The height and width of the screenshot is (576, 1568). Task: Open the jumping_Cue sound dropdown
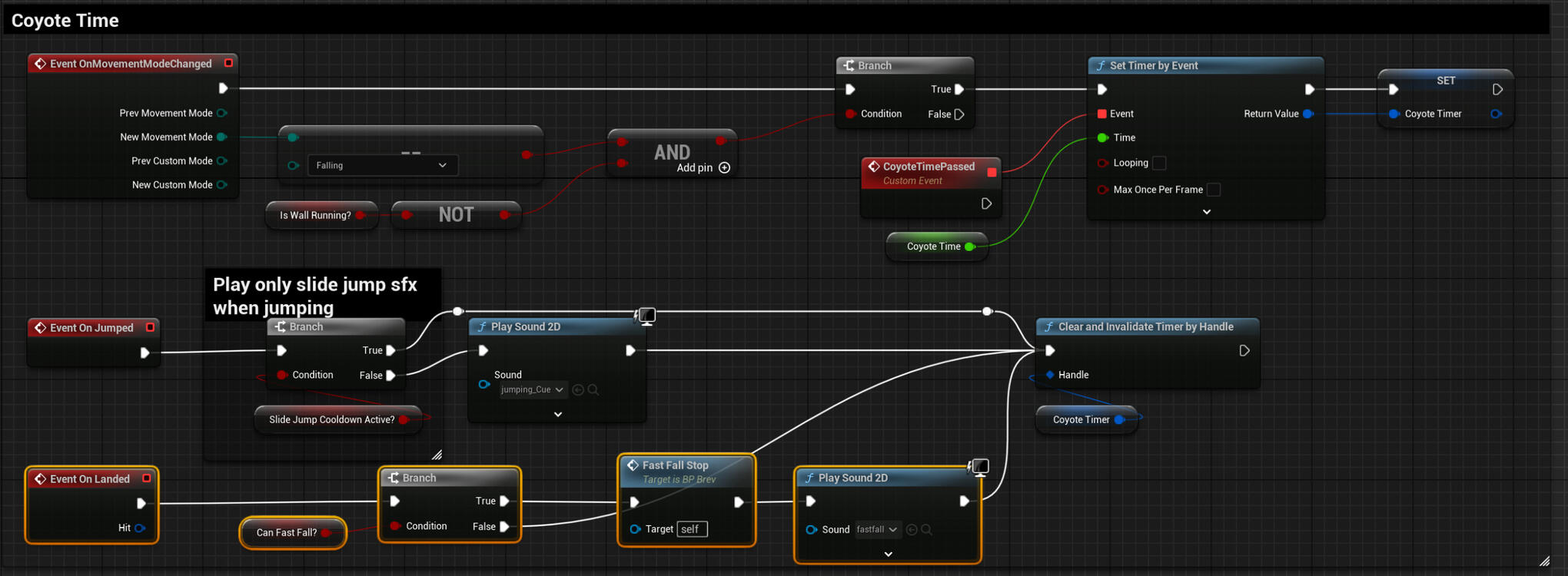click(532, 390)
